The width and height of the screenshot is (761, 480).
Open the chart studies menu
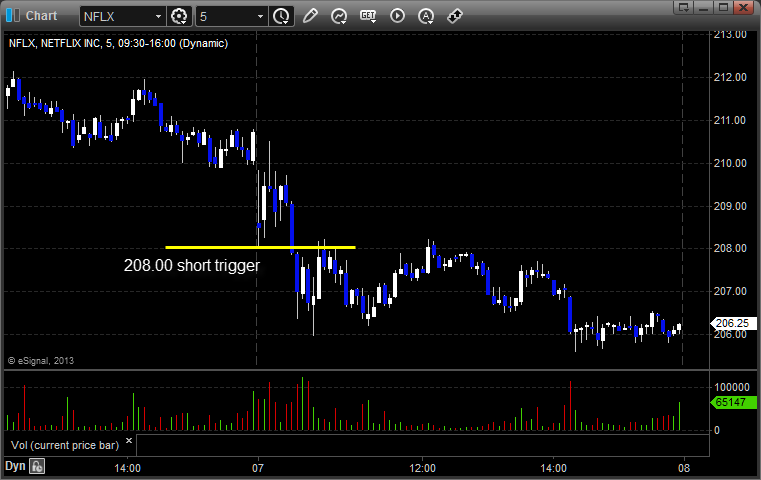pyautogui.click(x=339, y=16)
